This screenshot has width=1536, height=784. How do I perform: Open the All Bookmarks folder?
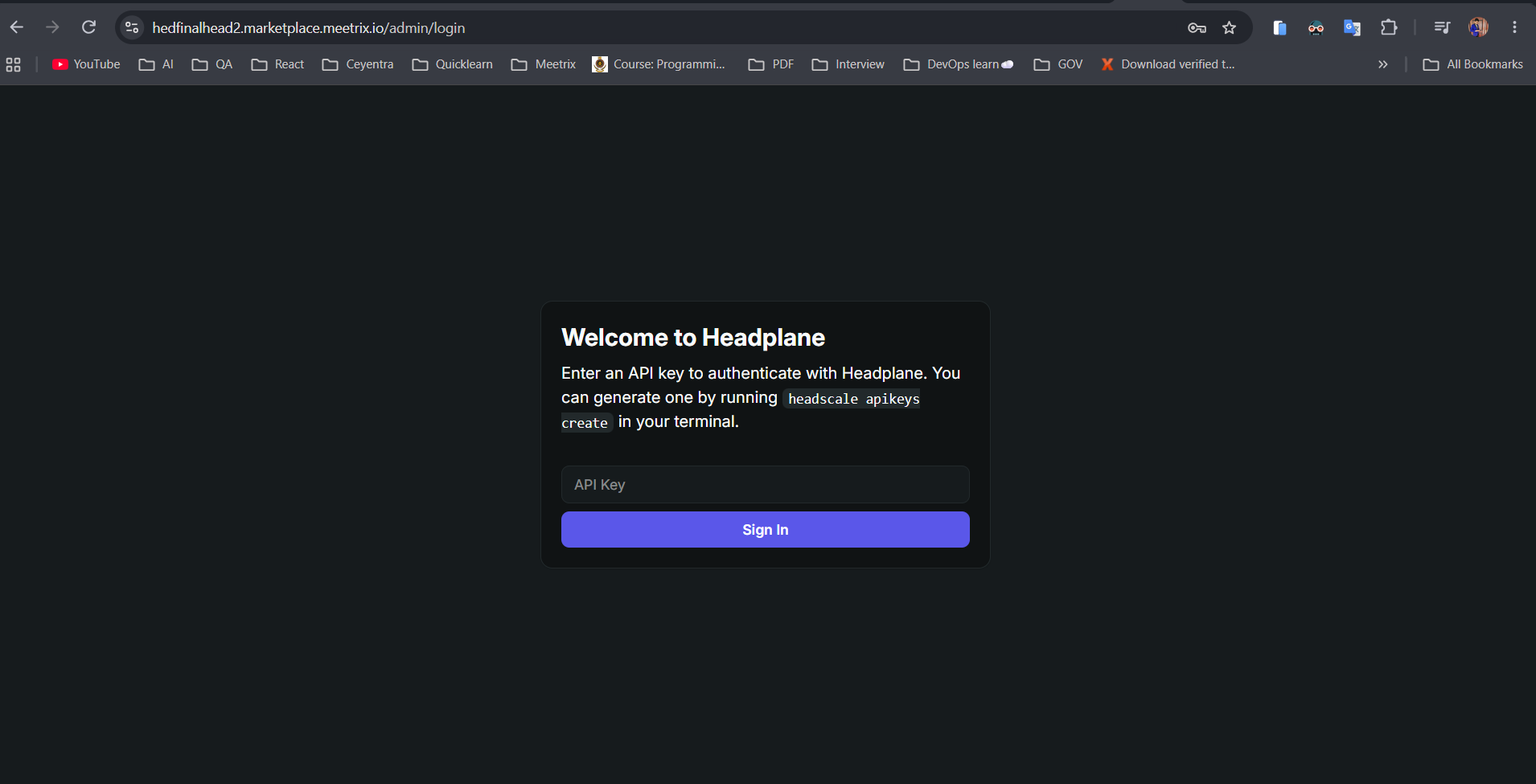[1473, 64]
